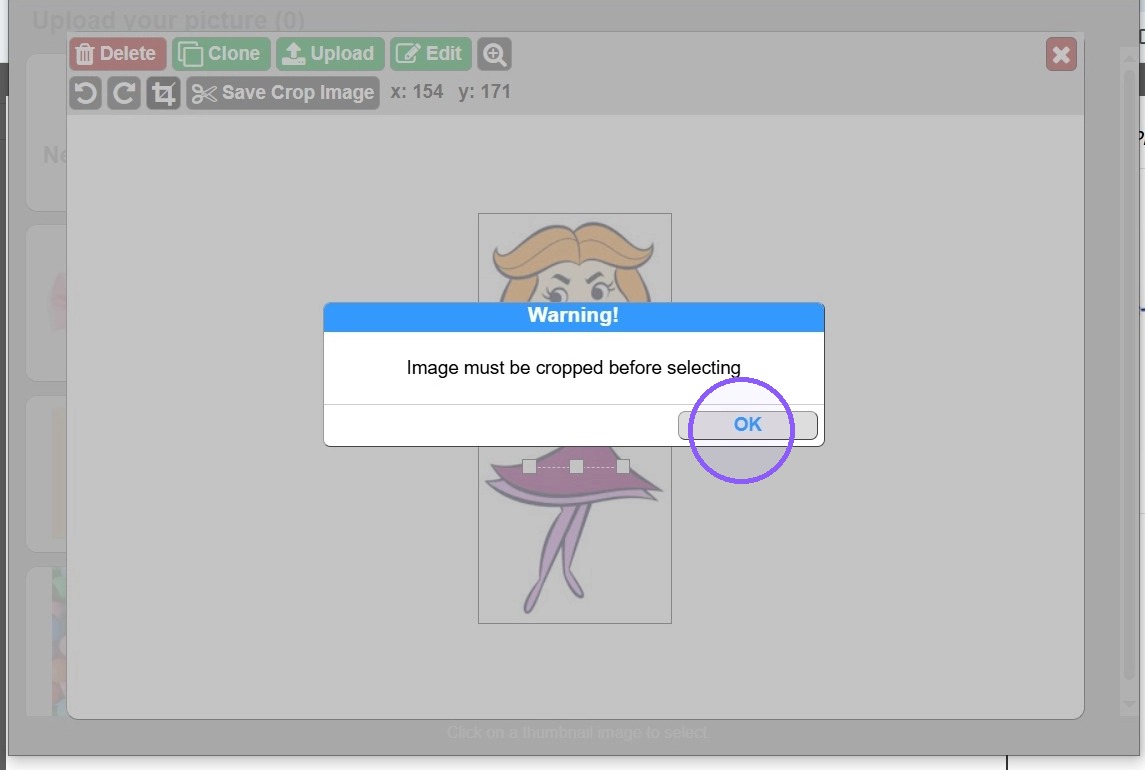Click left crop handle on the skirt
Viewport: 1145px width, 770px height.
click(529, 466)
